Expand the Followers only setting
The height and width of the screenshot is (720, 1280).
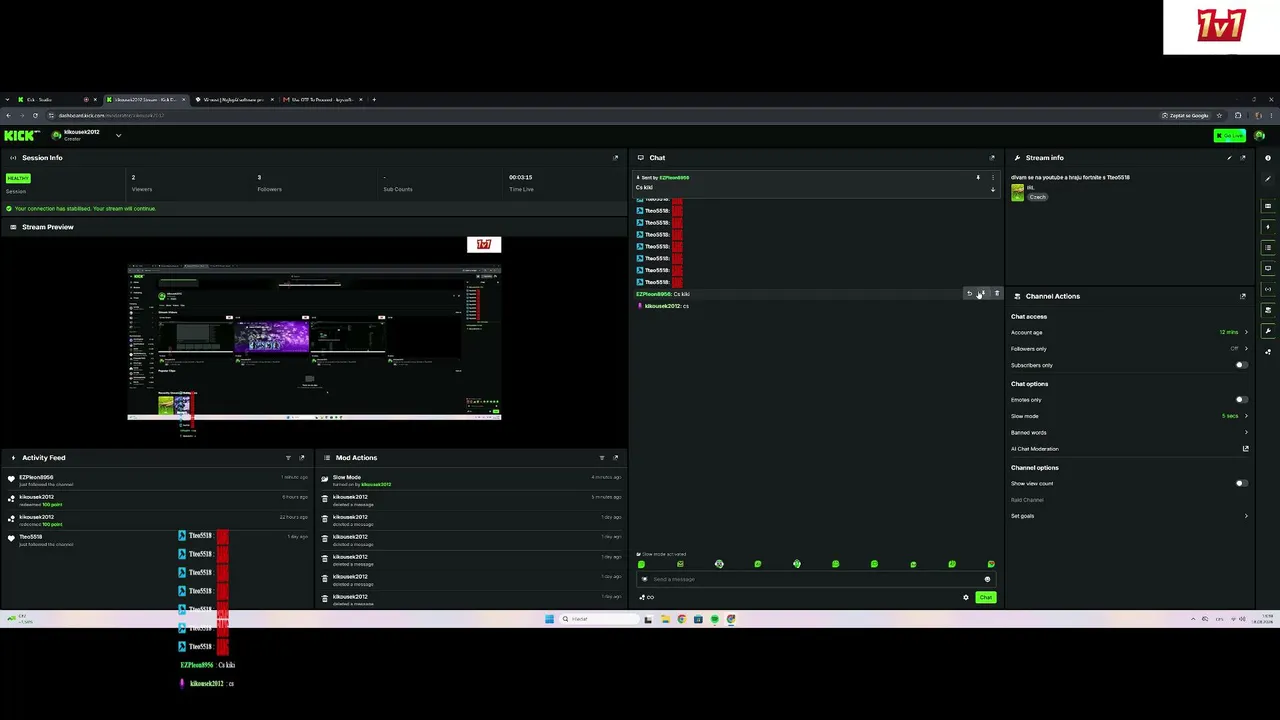1246,349
